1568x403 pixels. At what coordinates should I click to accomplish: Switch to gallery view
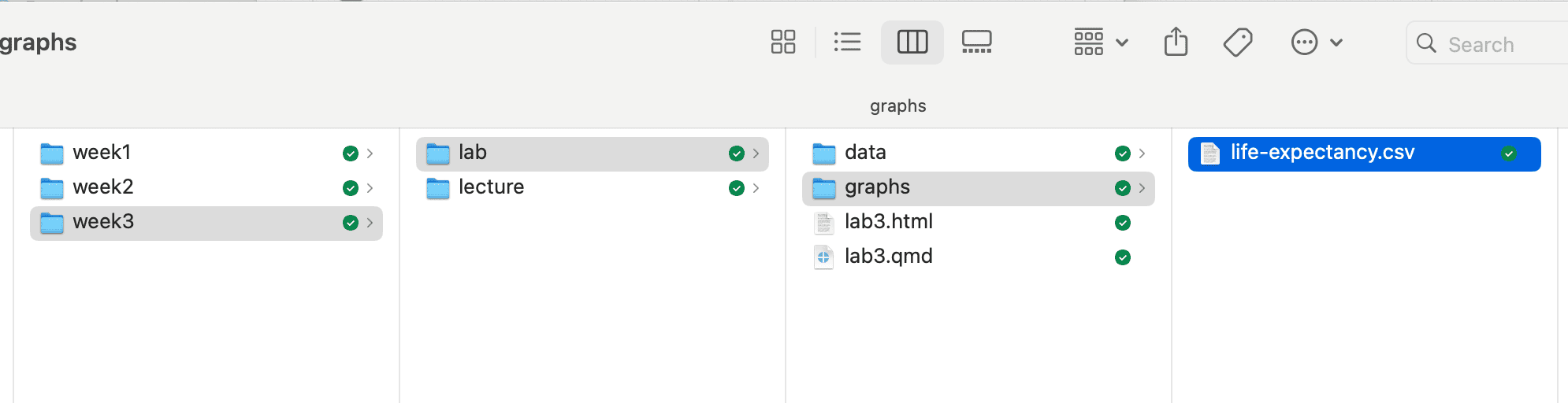coord(976,42)
